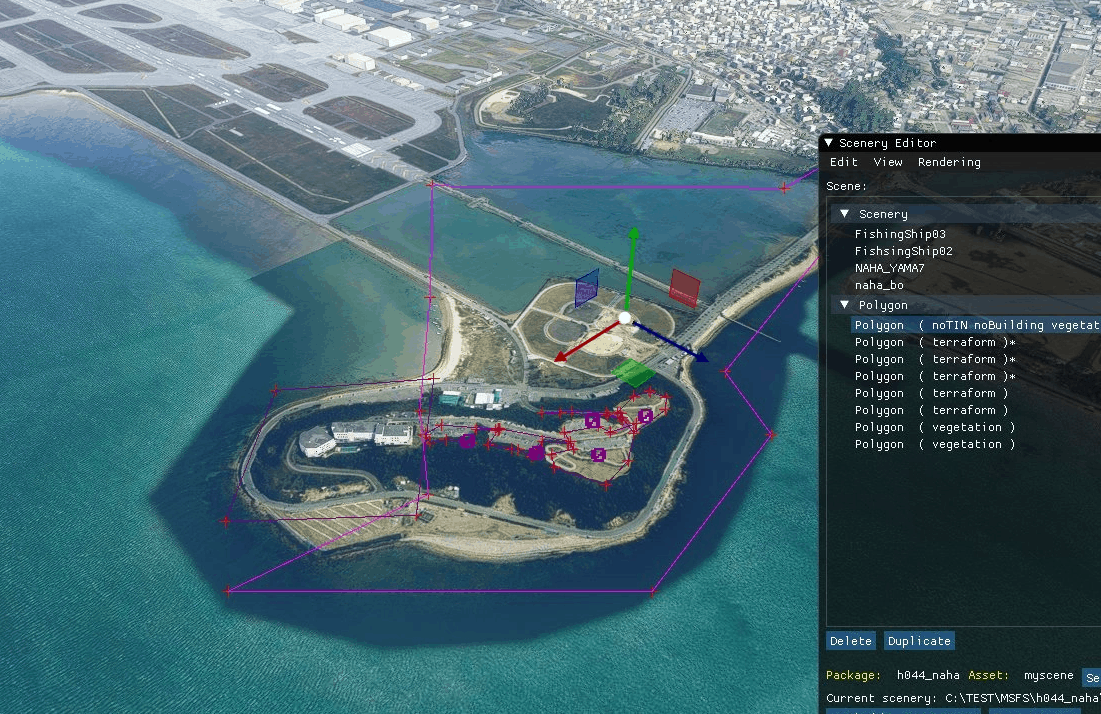Open the Edit menu
1101x714 pixels.
pyautogui.click(x=844, y=162)
